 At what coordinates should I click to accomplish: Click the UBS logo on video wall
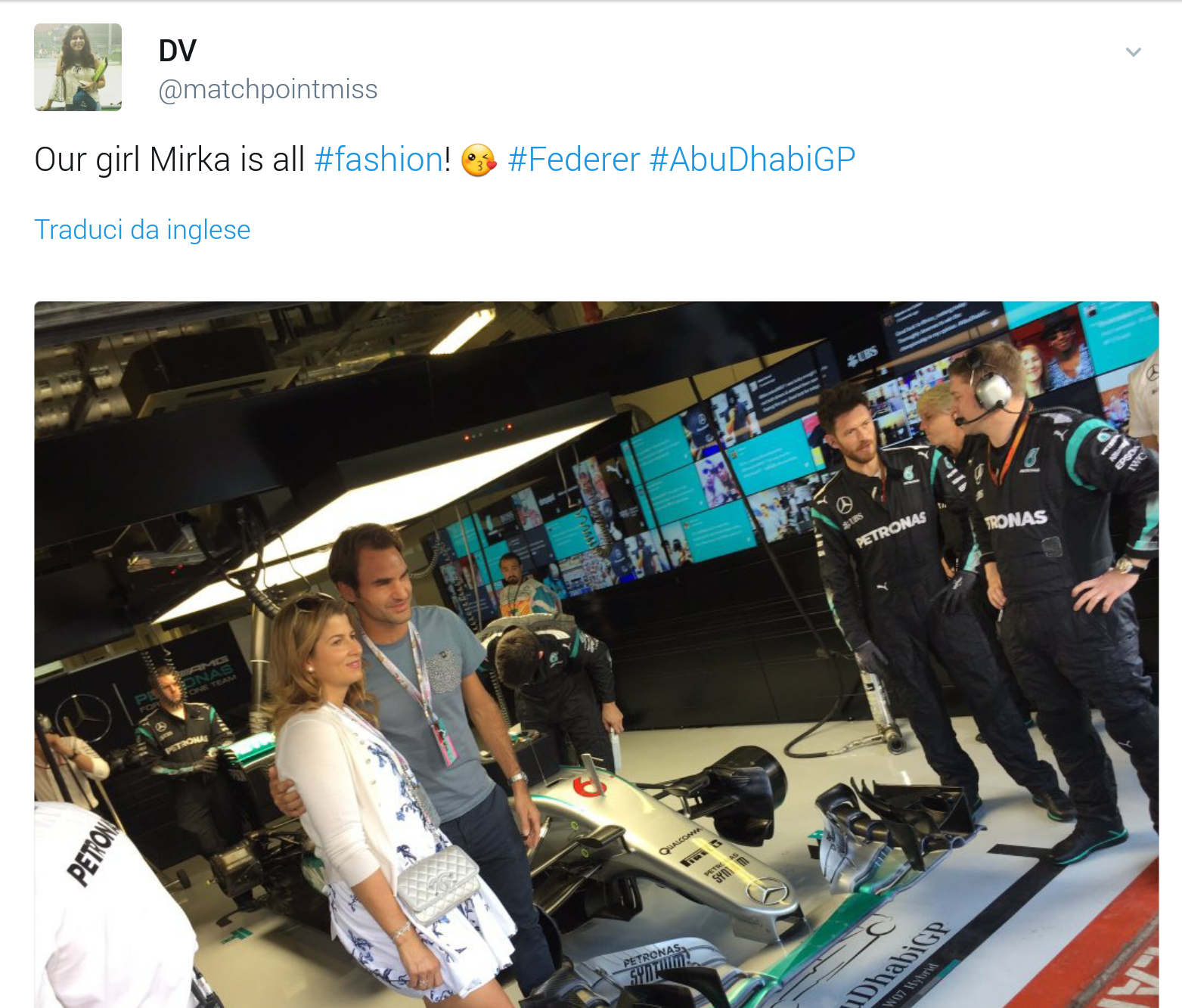pyautogui.click(x=862, y=355)
